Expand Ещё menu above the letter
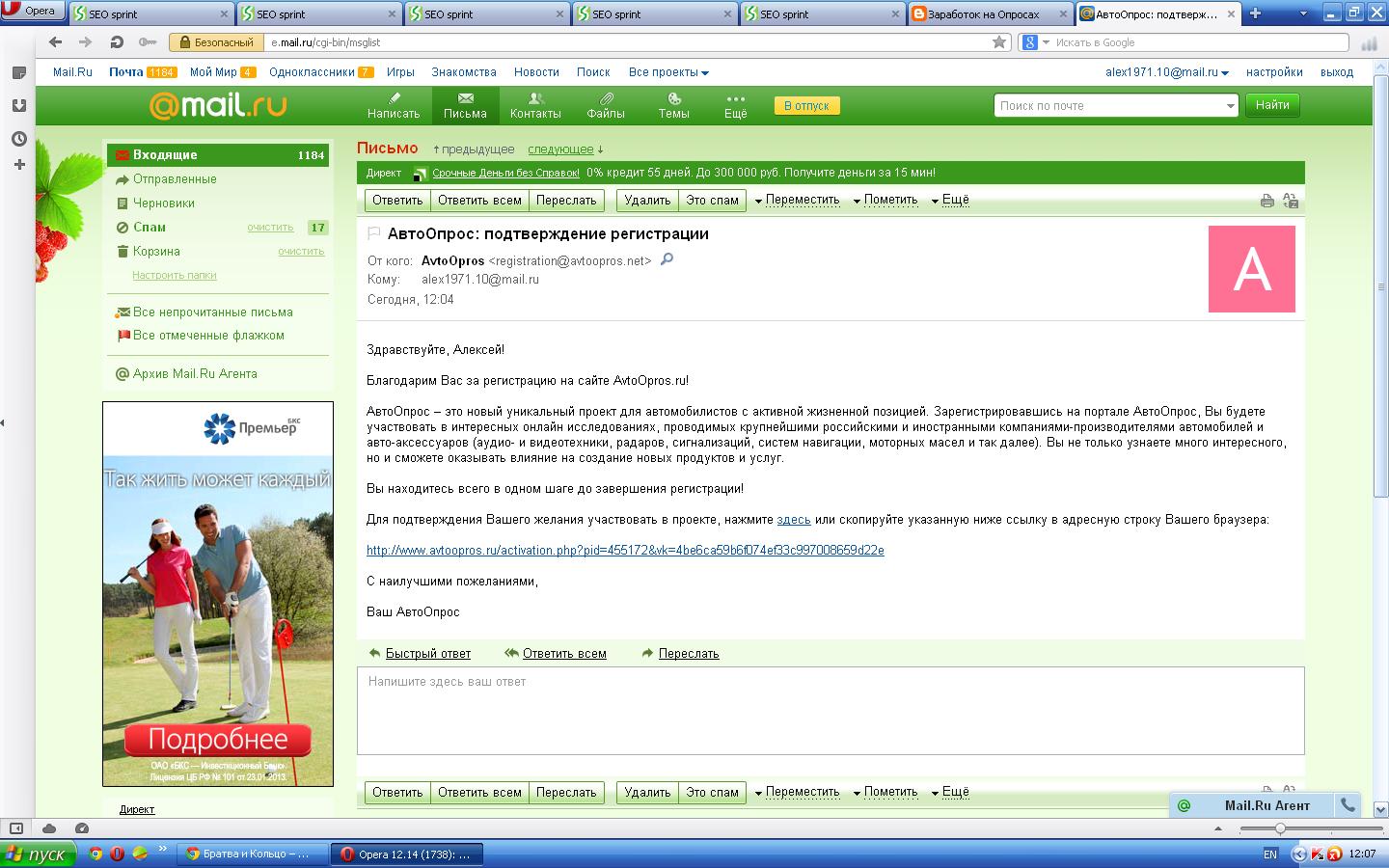 950,201
